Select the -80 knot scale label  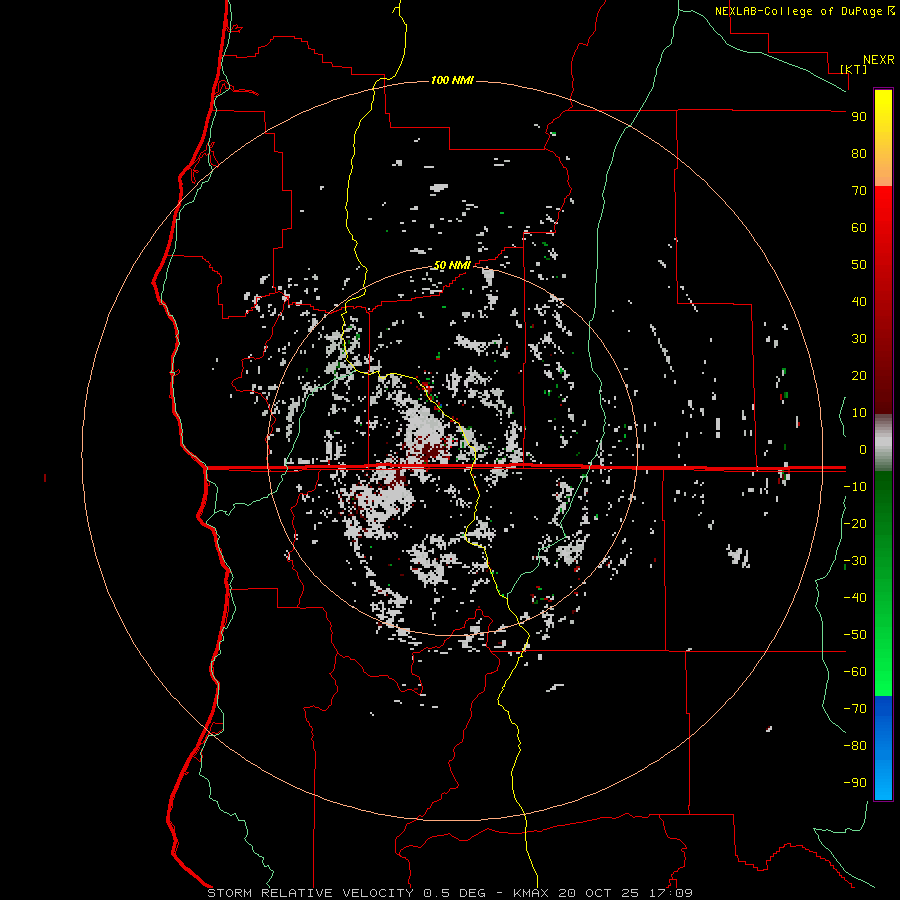pos(855,746)
